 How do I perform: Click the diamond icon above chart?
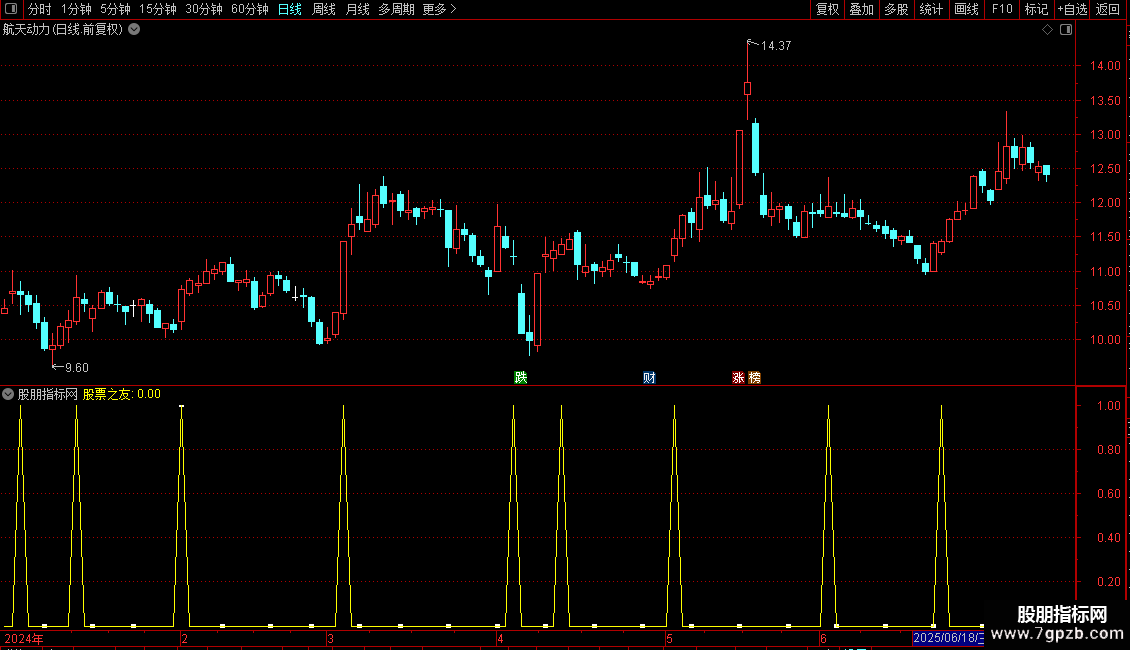pos(1048,30)
